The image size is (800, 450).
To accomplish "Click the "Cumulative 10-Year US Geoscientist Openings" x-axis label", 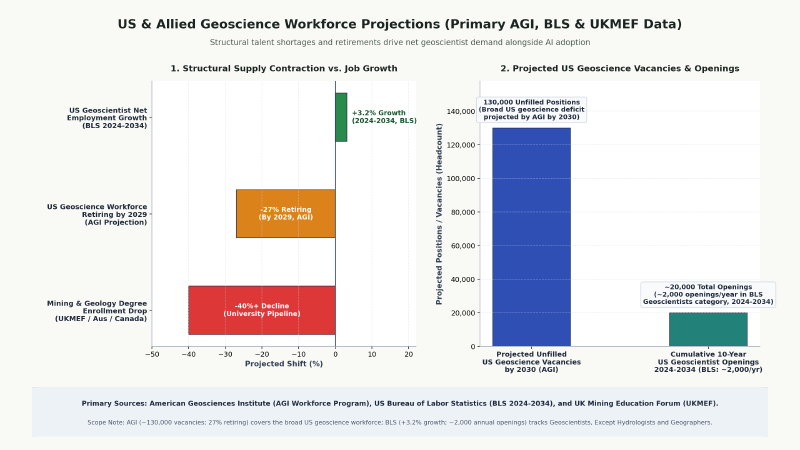I will click(x=708, y=362).
